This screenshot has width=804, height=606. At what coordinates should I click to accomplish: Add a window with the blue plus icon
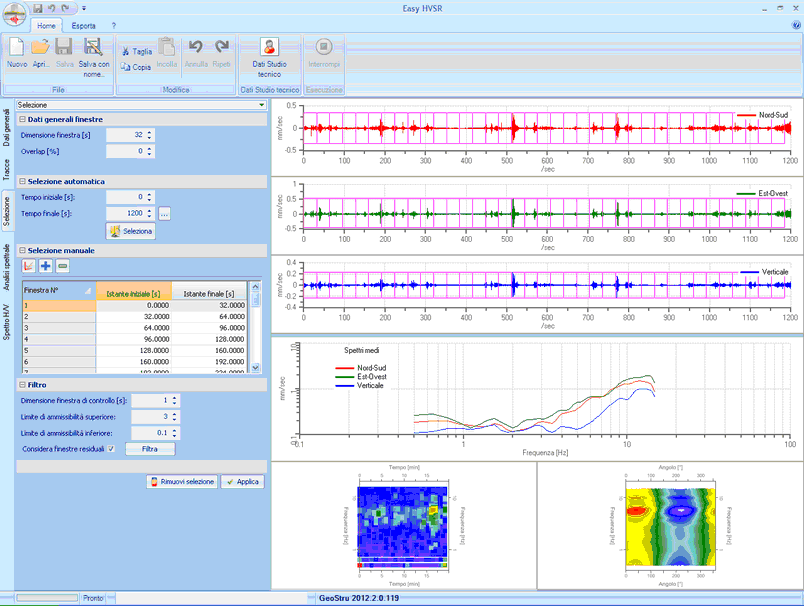tap(46, 266)
